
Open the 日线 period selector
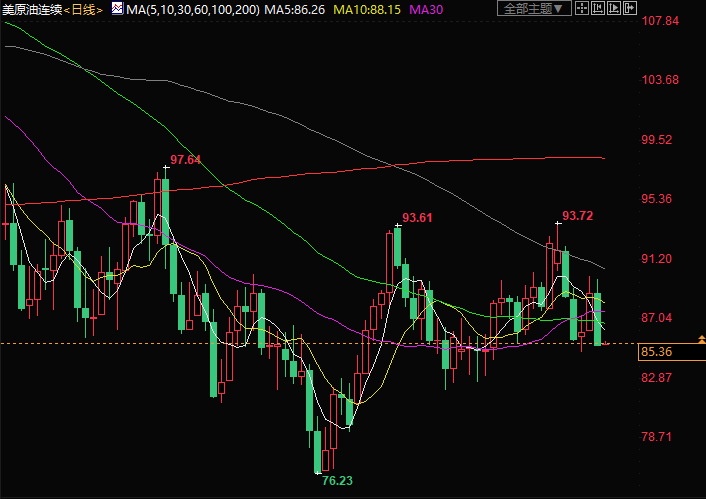84,8
